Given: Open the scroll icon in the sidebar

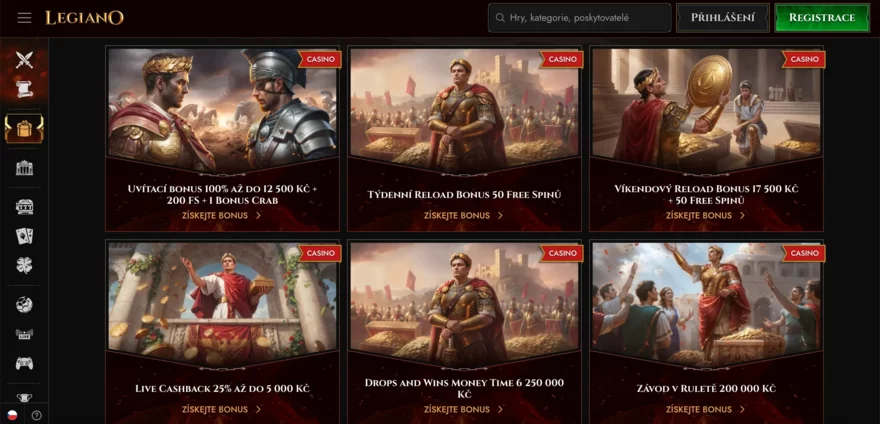Looking at the screenshot, I should tap(24, 89).
